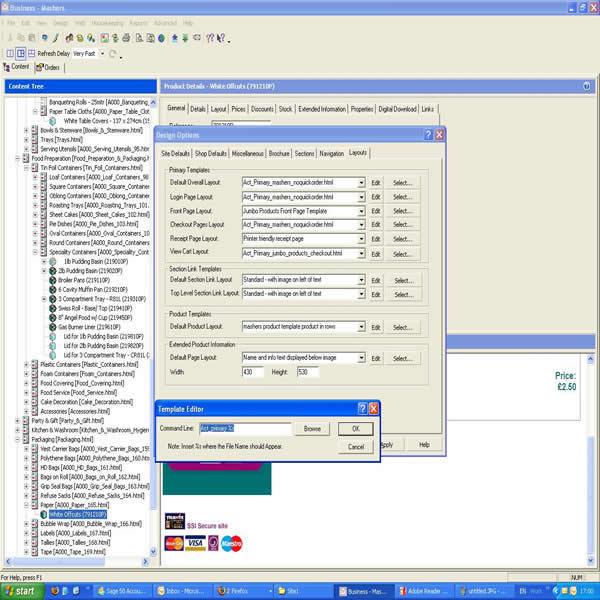Click the green down arrow toolbar icon

pos(185,38)
